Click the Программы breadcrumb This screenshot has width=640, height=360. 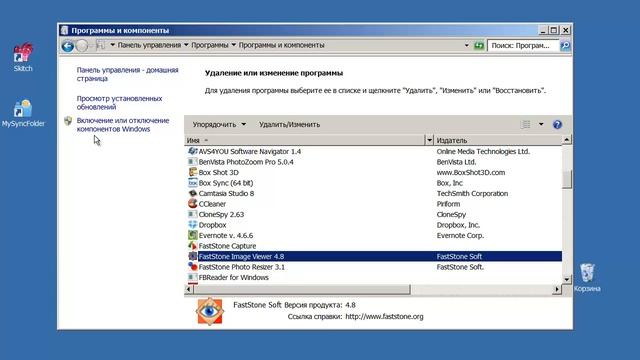coord(210,45)
